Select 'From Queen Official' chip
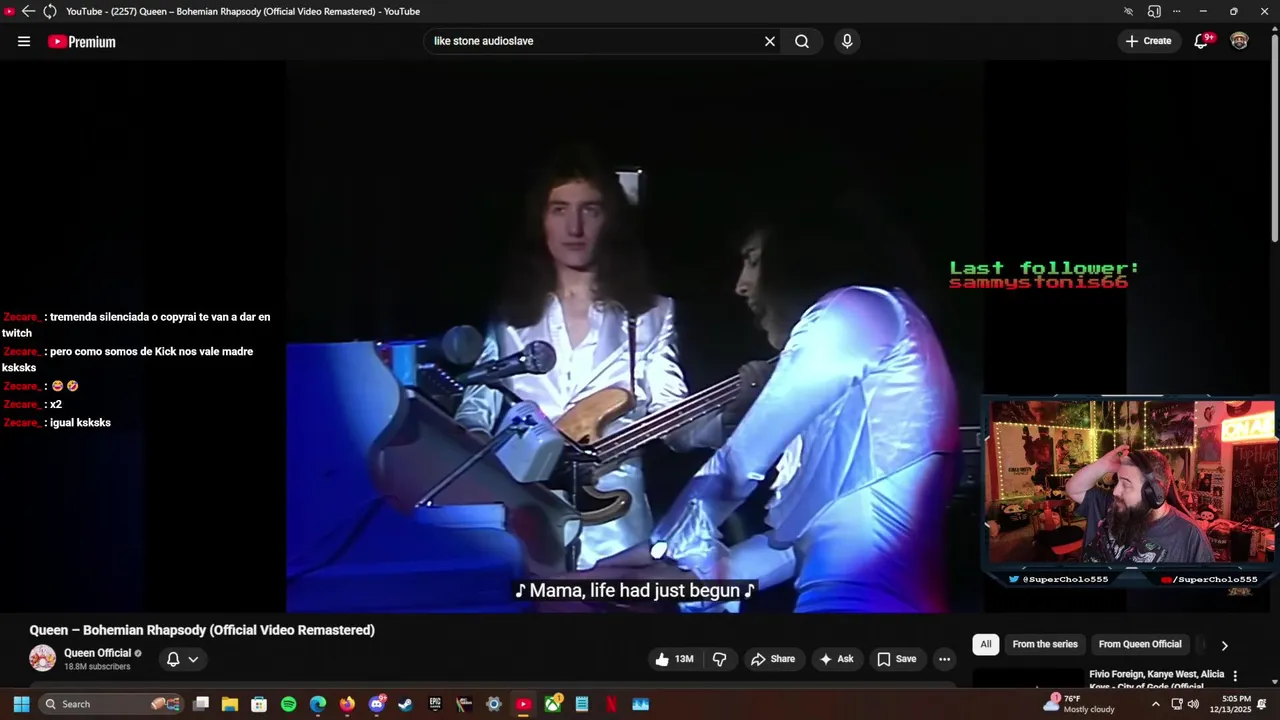This screenshot has height=720, width=1280. 1140,644
